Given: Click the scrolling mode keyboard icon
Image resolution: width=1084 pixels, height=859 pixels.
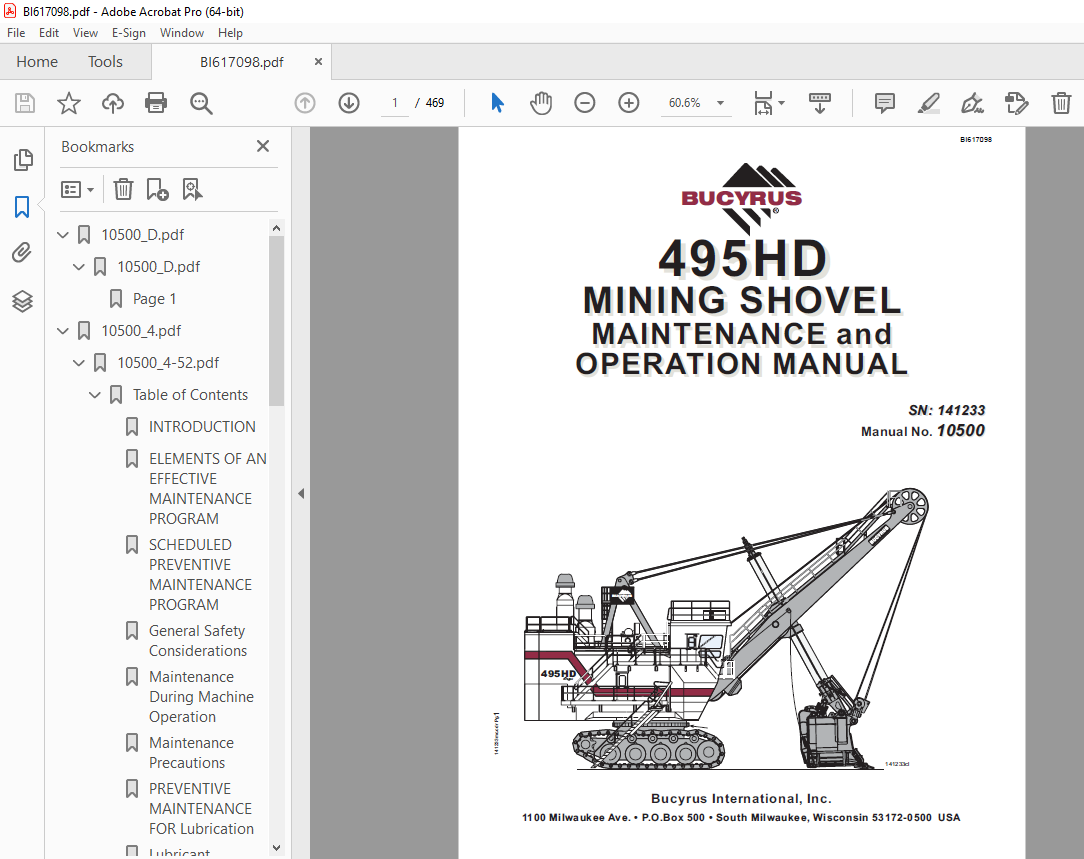Looking at the screenshot, I should pyautogui.click(x=820, y=103).
